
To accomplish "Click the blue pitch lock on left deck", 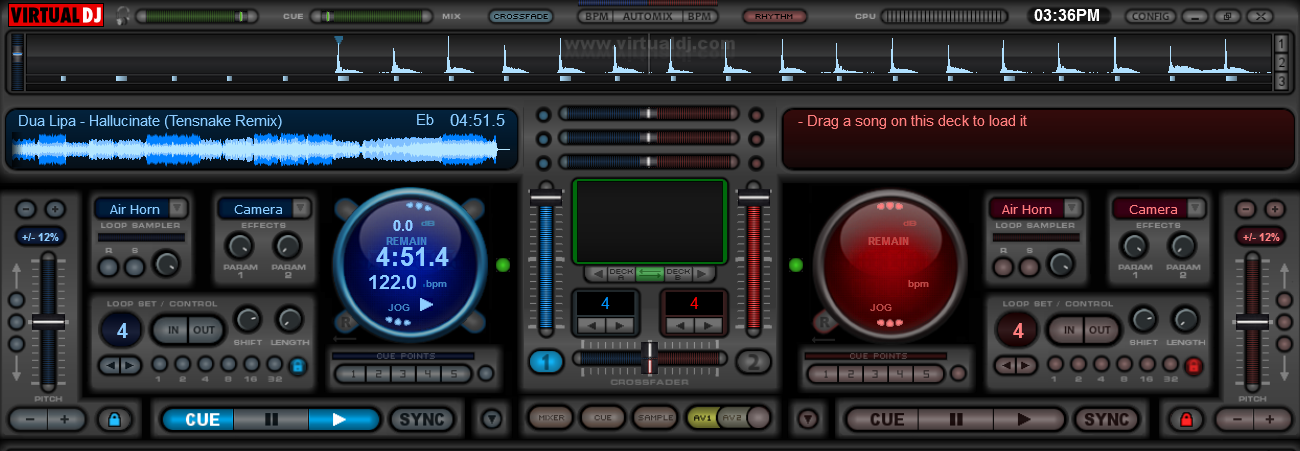I will 114,420.
